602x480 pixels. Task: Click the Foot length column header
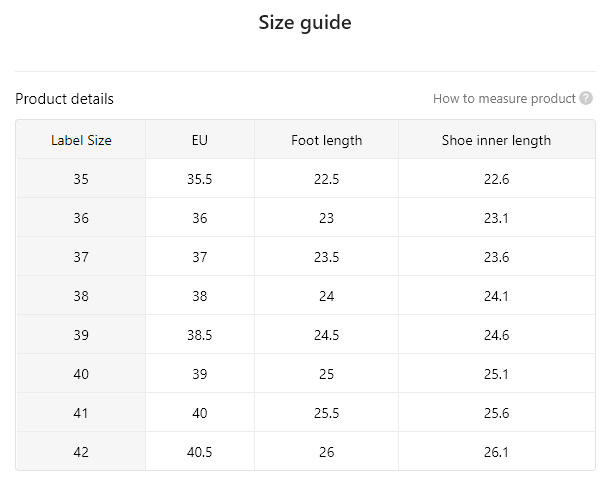326,140
